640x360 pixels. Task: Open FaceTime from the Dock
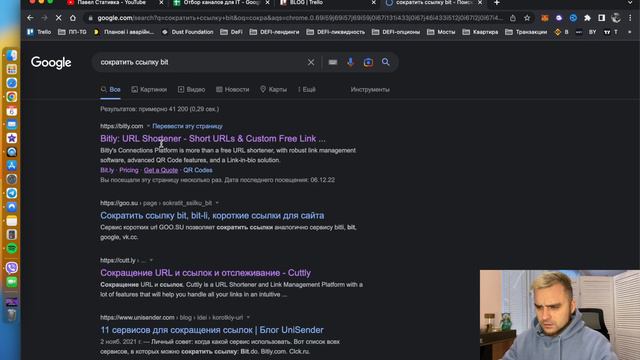12,282
